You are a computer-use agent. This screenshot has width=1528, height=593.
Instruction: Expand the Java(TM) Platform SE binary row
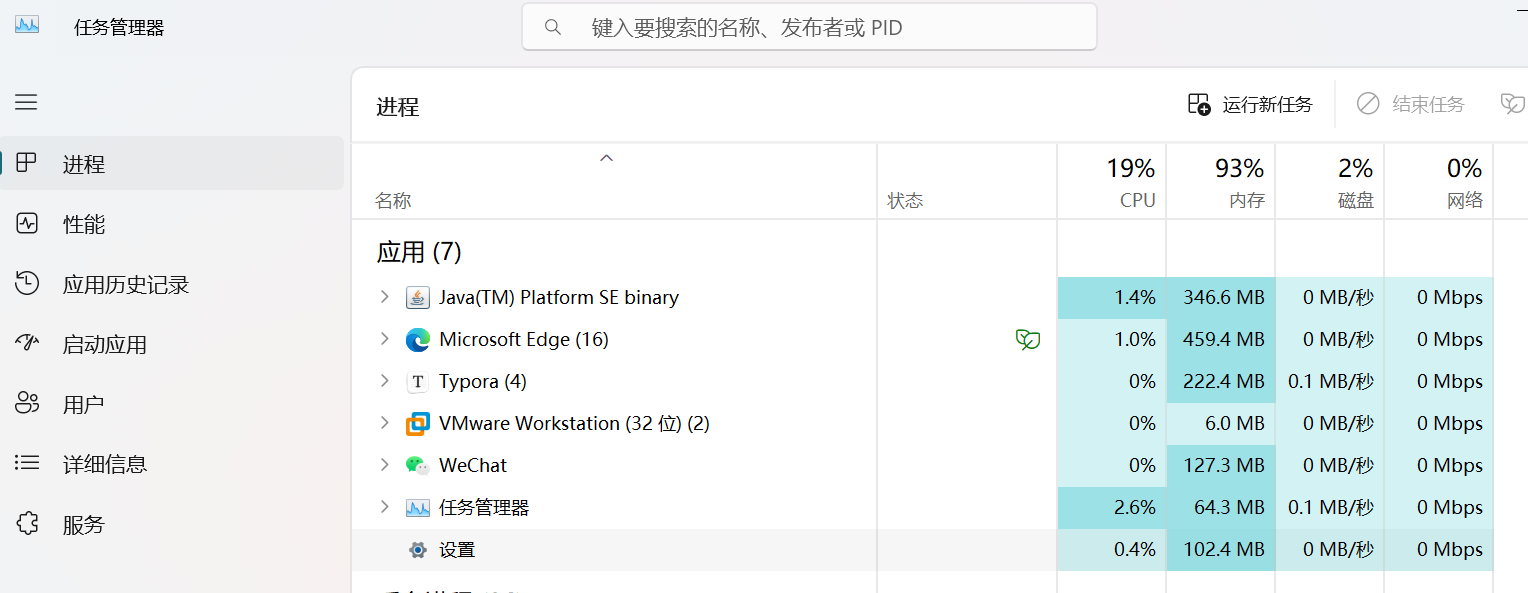coord(384,297)
